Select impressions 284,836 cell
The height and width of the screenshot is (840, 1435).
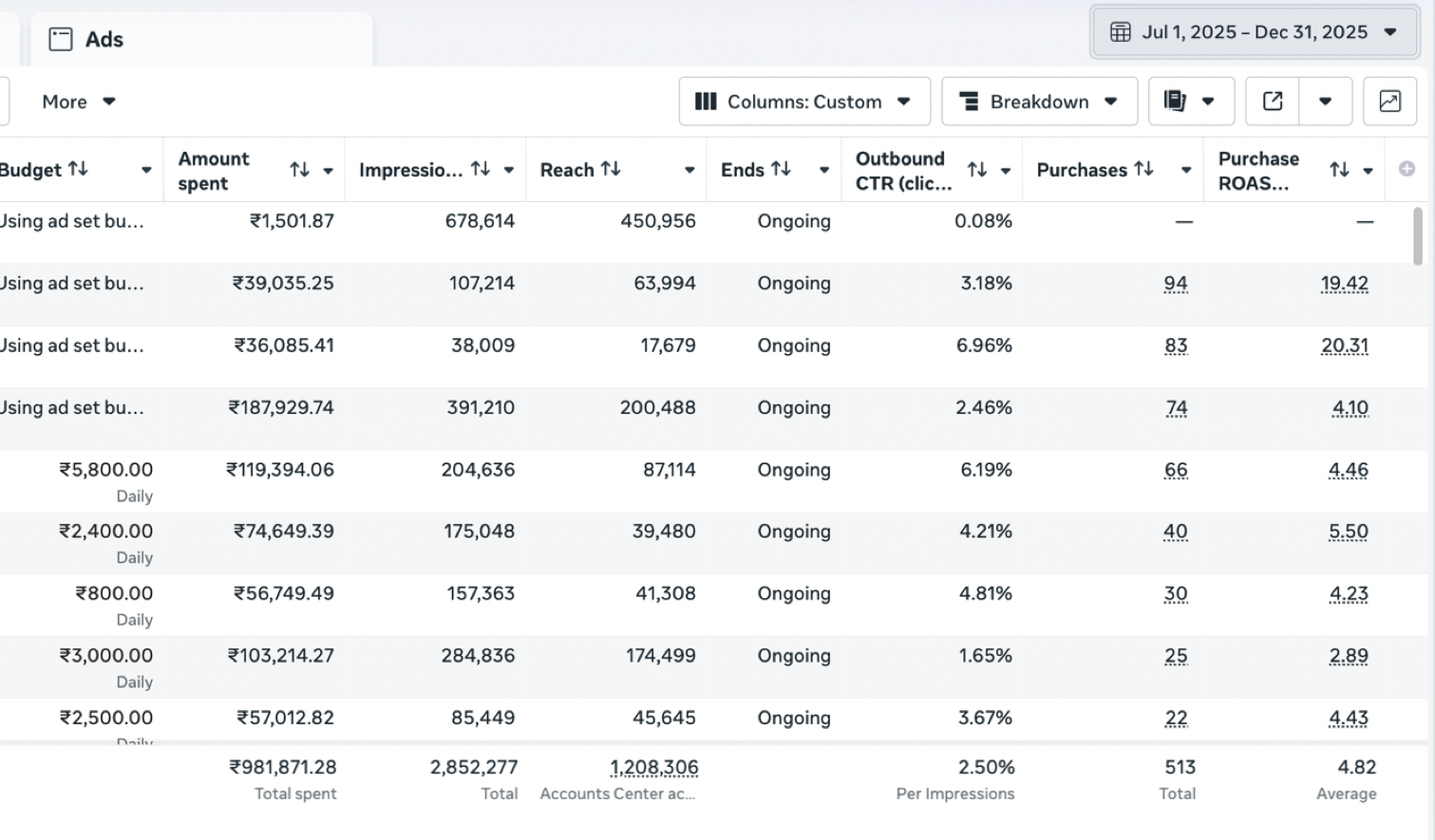pos(478,656)
